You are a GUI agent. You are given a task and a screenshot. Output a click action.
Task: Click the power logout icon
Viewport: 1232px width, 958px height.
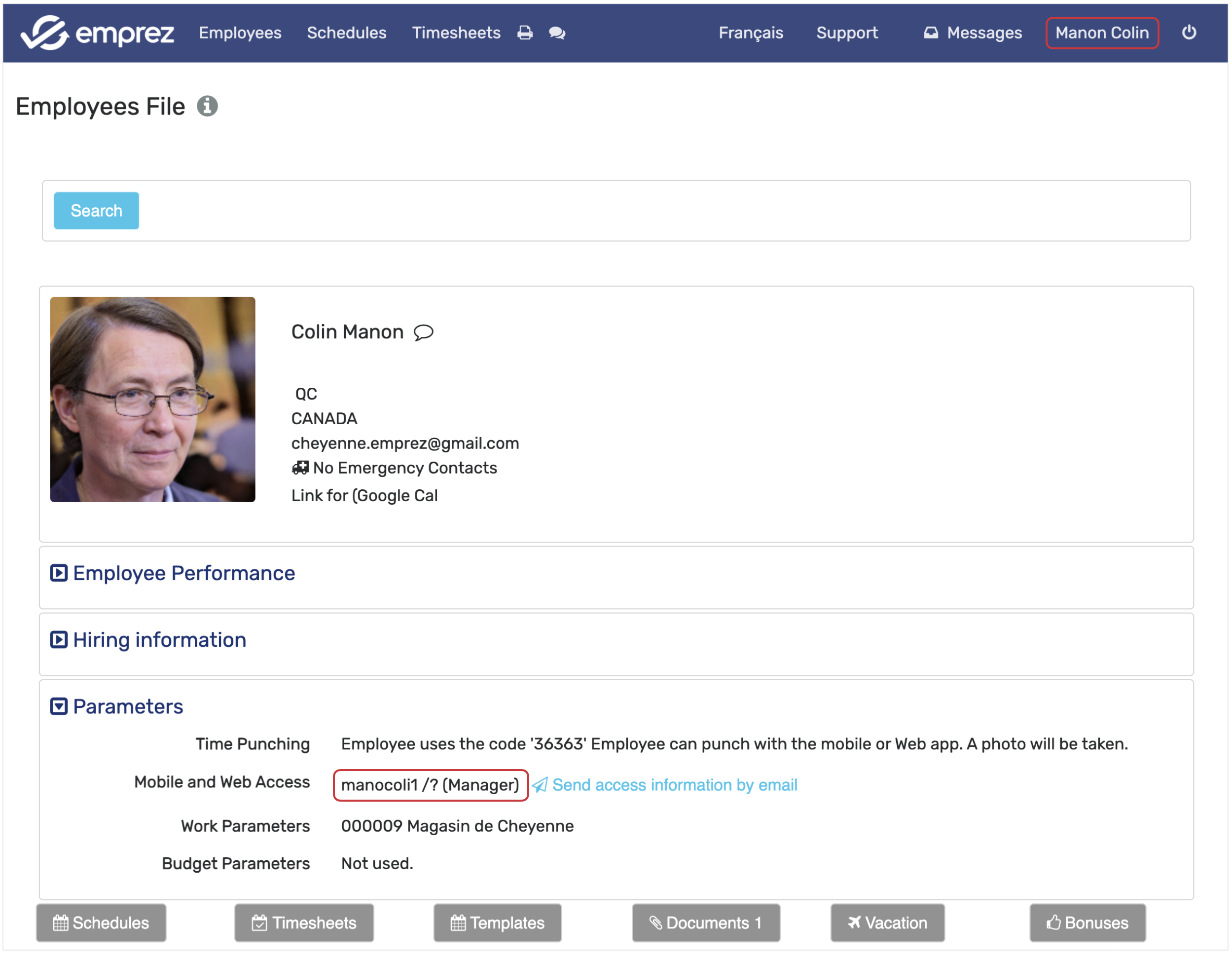[1189, 32]
